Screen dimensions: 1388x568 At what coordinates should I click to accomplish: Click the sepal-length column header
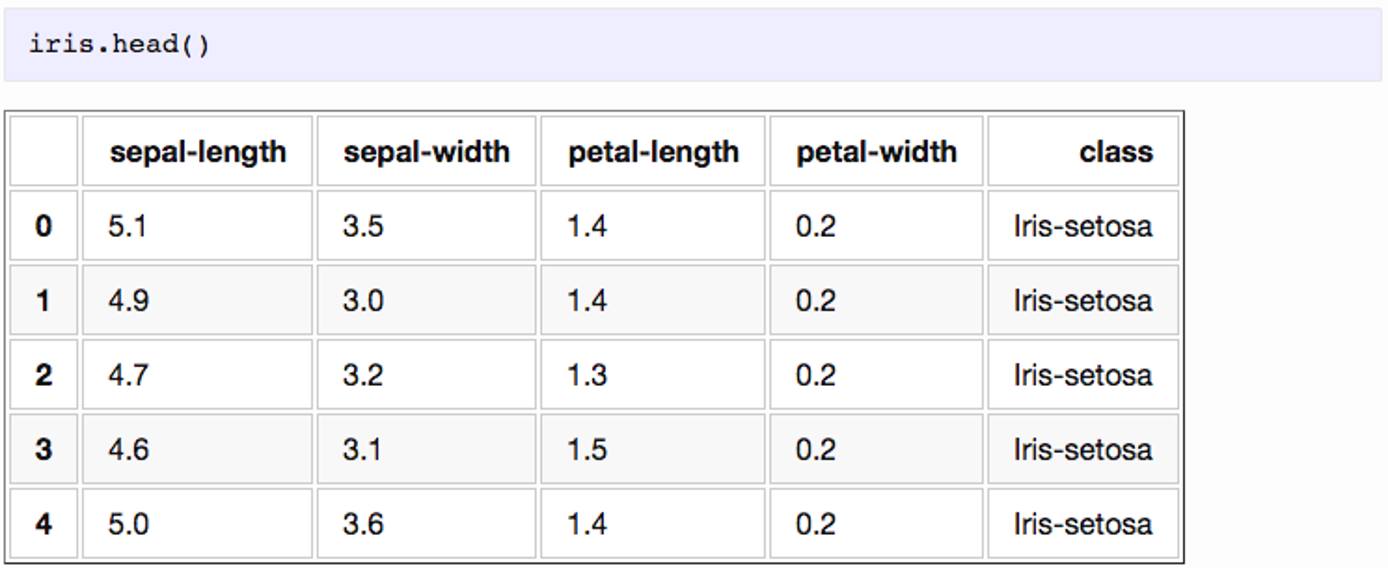[x=198, y=152]
